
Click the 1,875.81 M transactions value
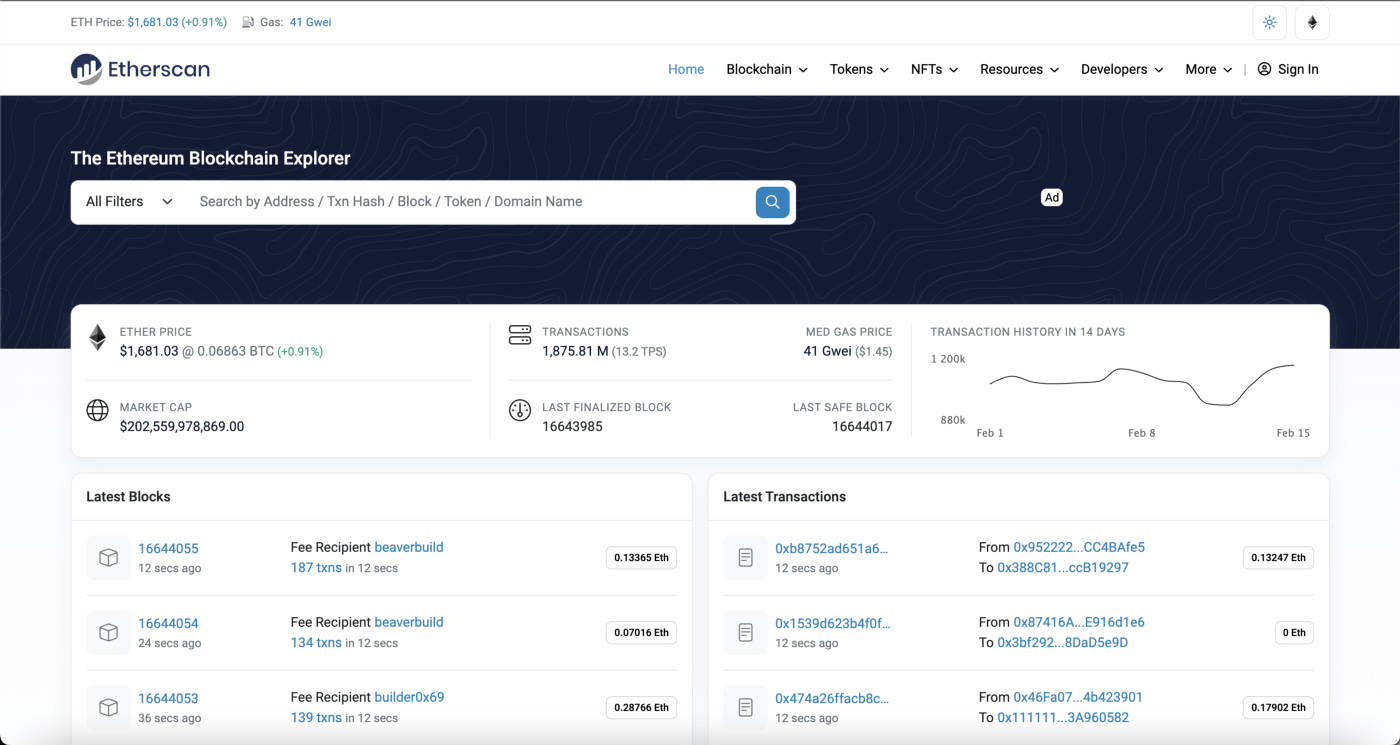pyautogui.click(x=575, y=351)
